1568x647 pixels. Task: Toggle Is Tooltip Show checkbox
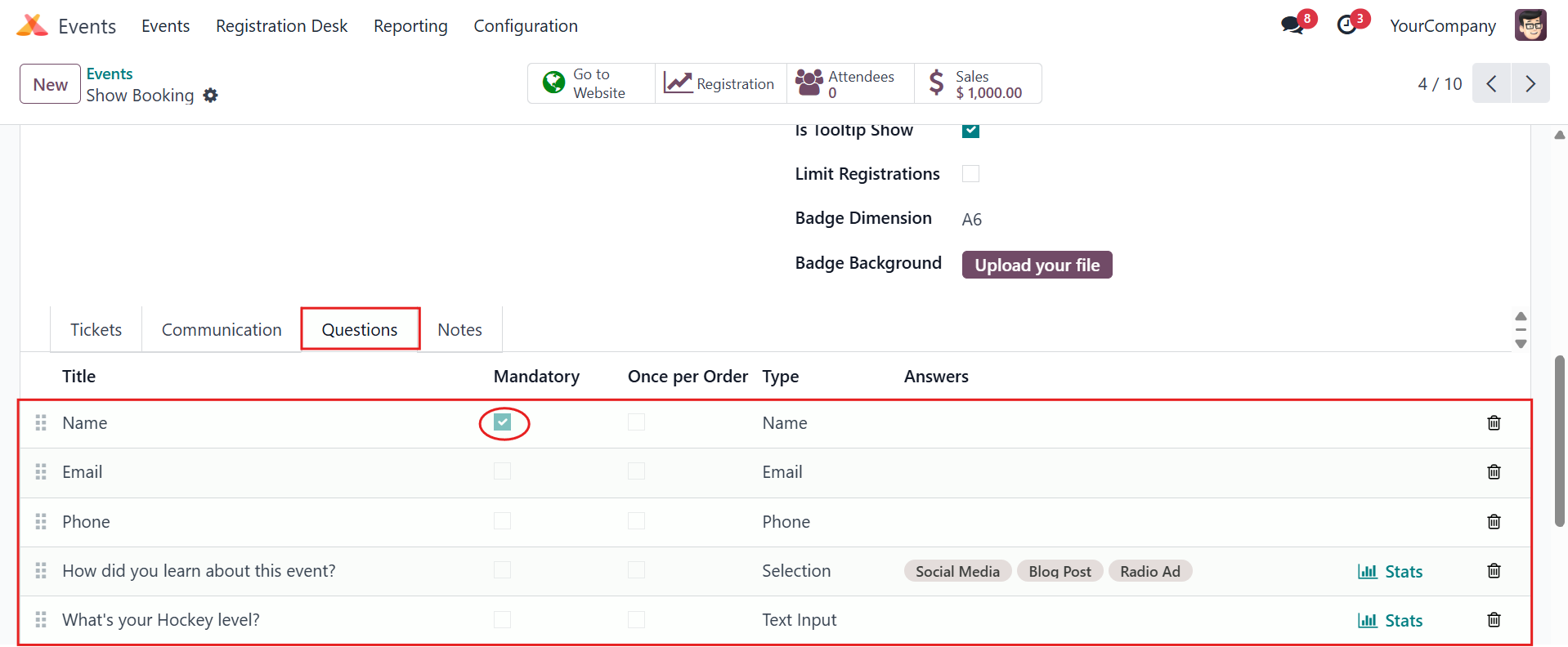tap(970, 130)
